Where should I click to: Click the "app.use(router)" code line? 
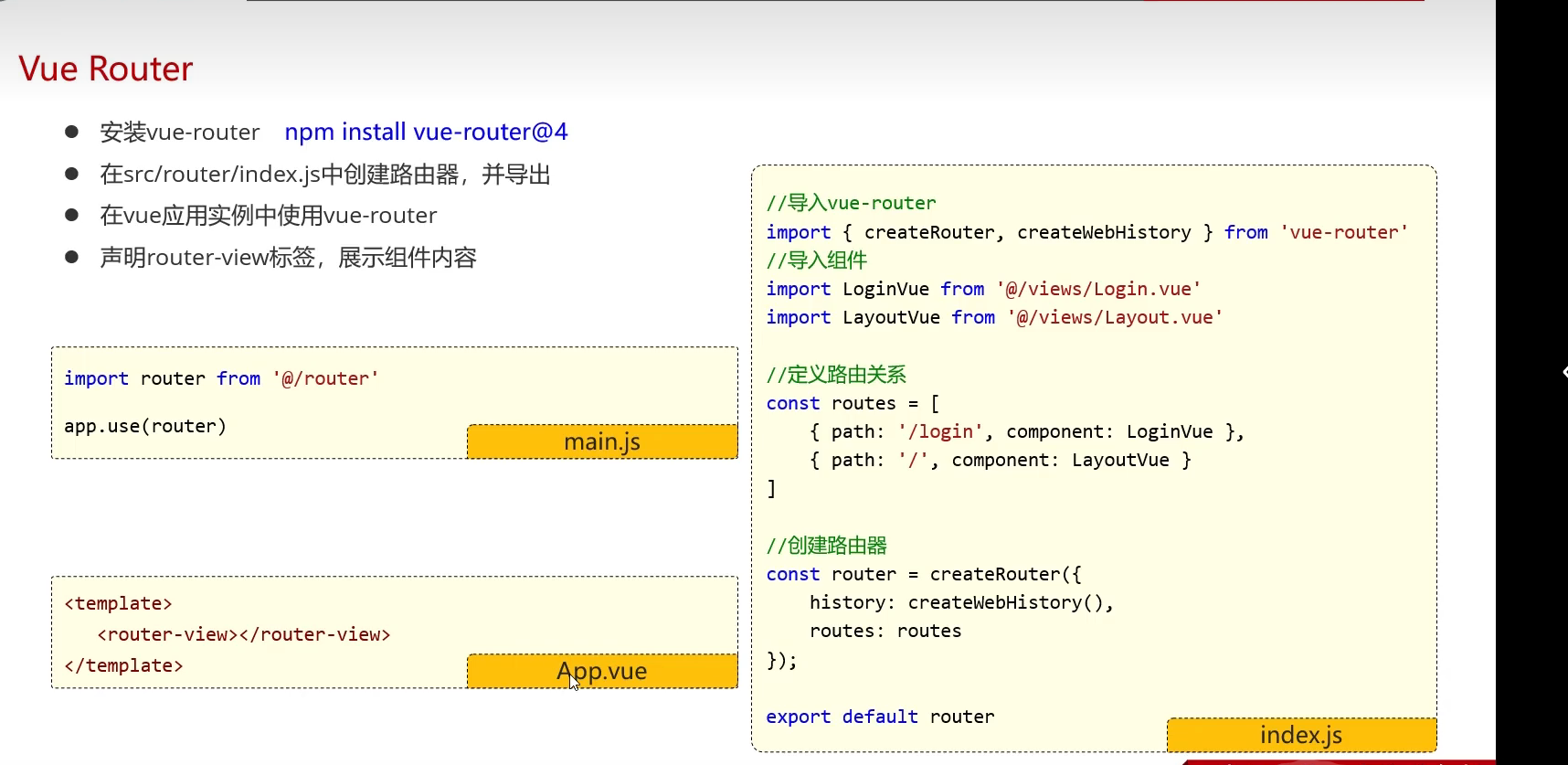(145, 426)
